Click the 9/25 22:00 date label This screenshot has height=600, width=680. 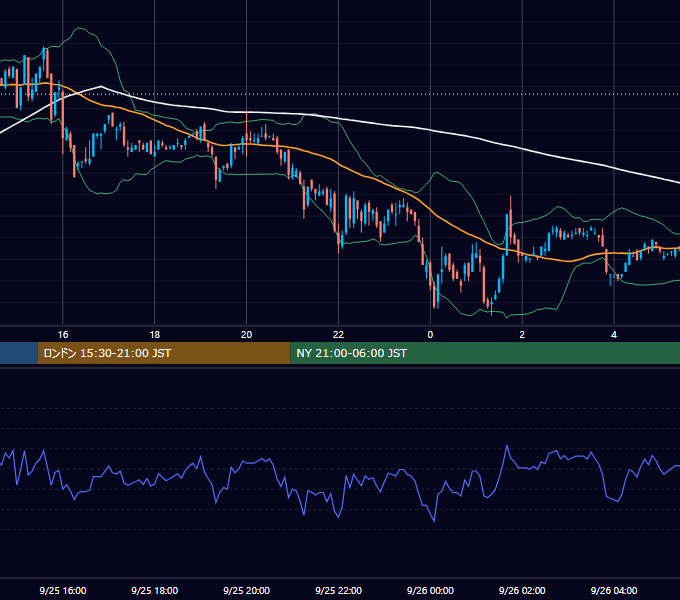(x=338, y=590)
